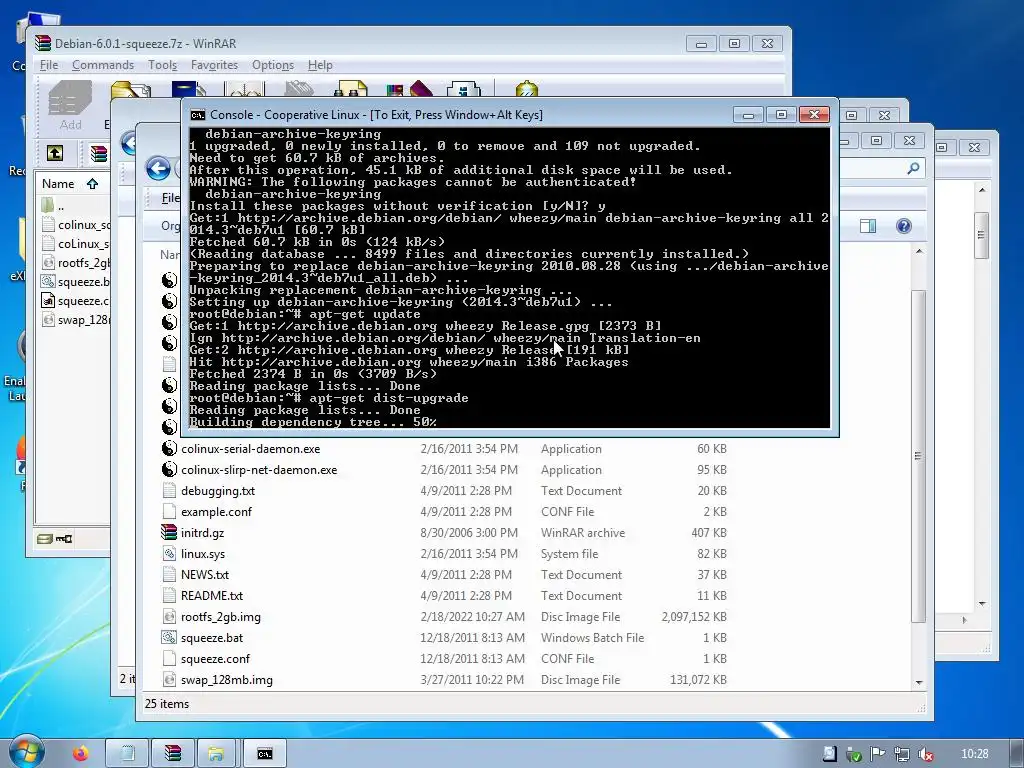Image resolution: width=1024 pixels, height=768 pixels.
Task: Select example.conf file in Explorer
Action: point(216,511)
